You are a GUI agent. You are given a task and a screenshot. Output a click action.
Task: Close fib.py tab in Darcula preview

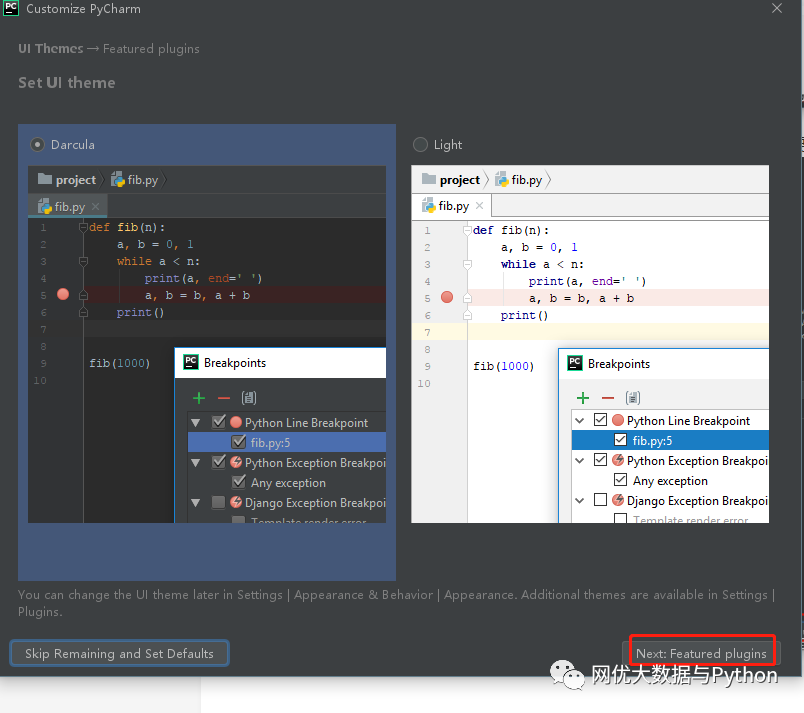click(95, 207)
